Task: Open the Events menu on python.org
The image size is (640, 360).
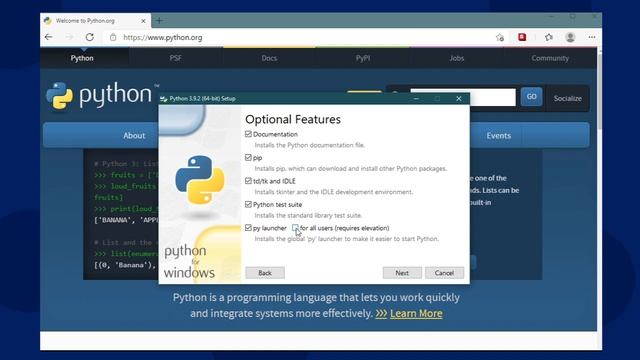Action: point(498,136)
